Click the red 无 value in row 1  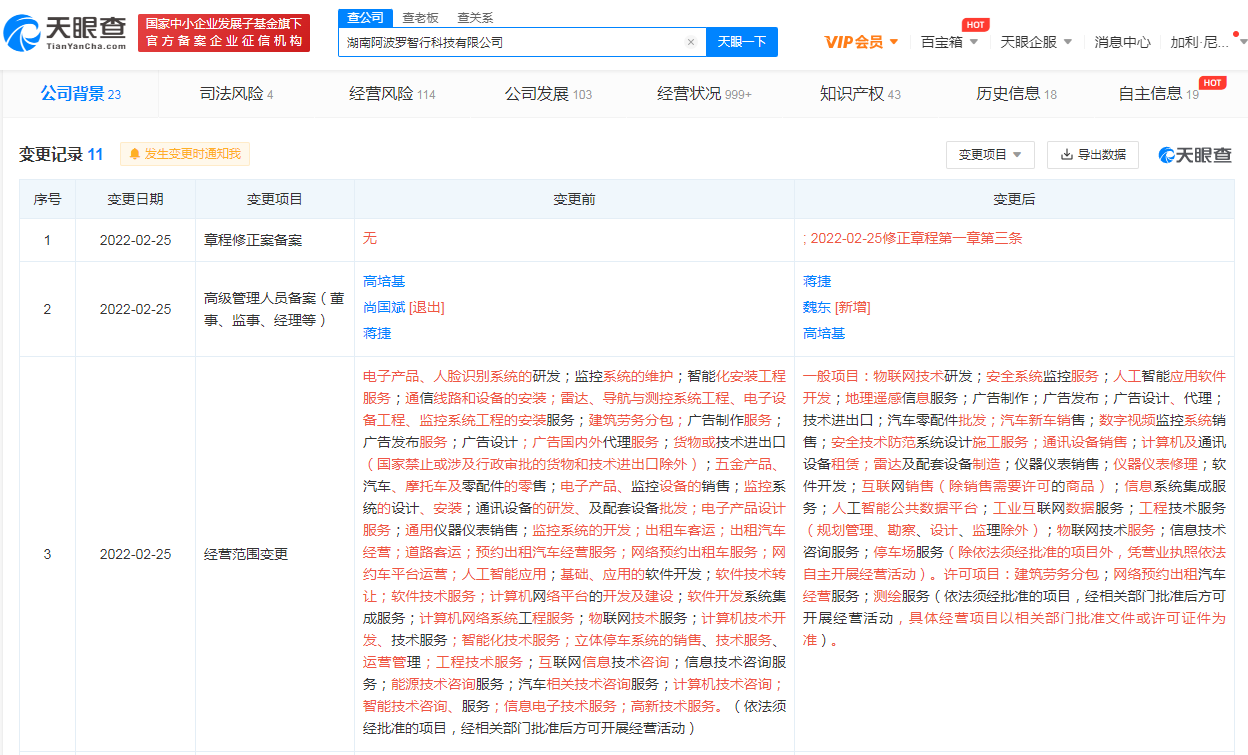370,238
